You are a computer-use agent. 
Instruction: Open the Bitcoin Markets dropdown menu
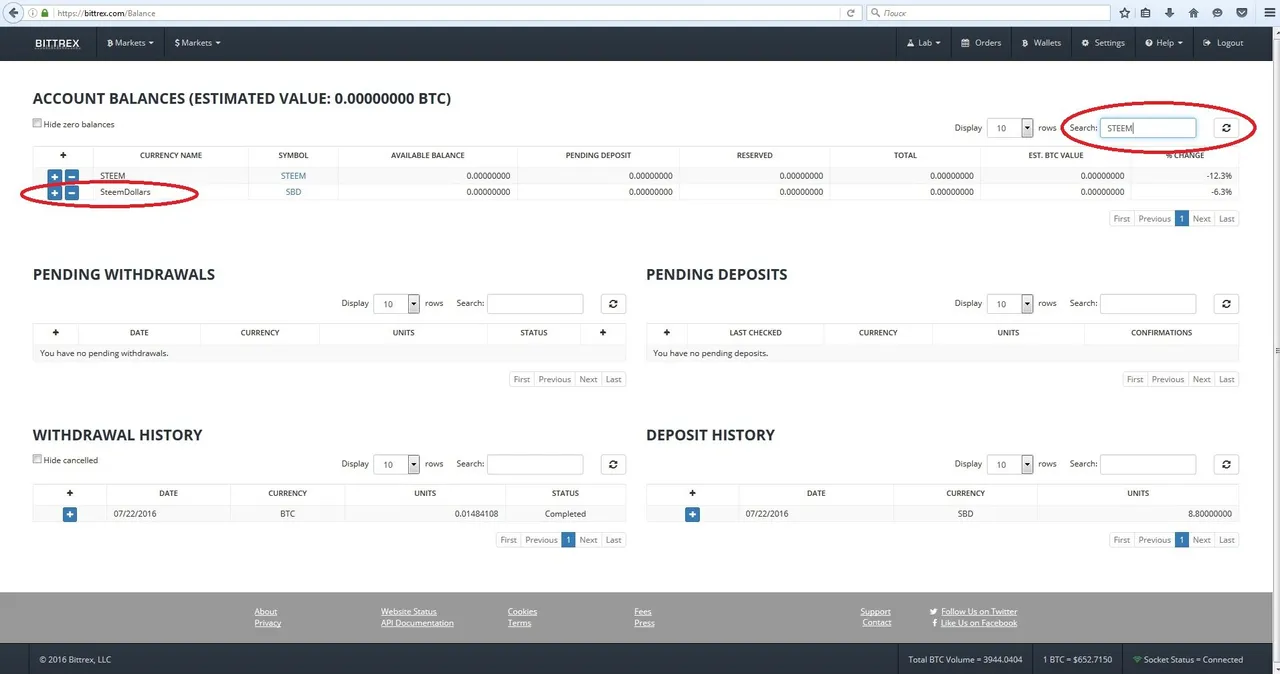point(130,43)
